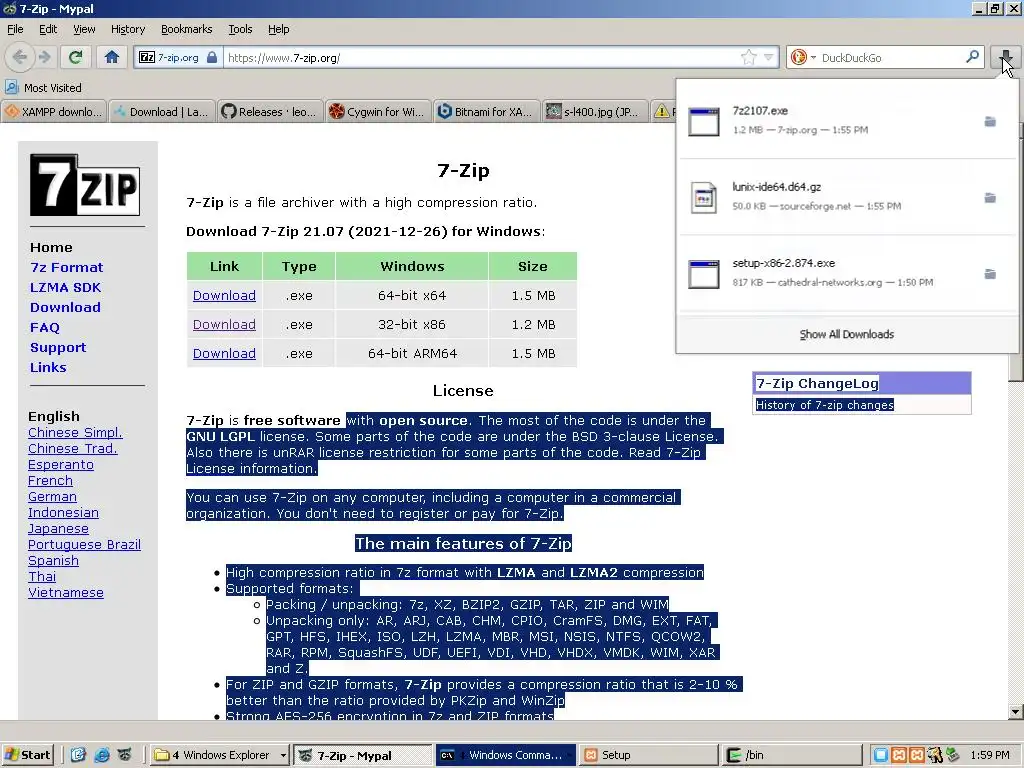This screenshot has height=768, width=1024.
Task: Open the home page via house icon
Action: (x=112, y=57)
